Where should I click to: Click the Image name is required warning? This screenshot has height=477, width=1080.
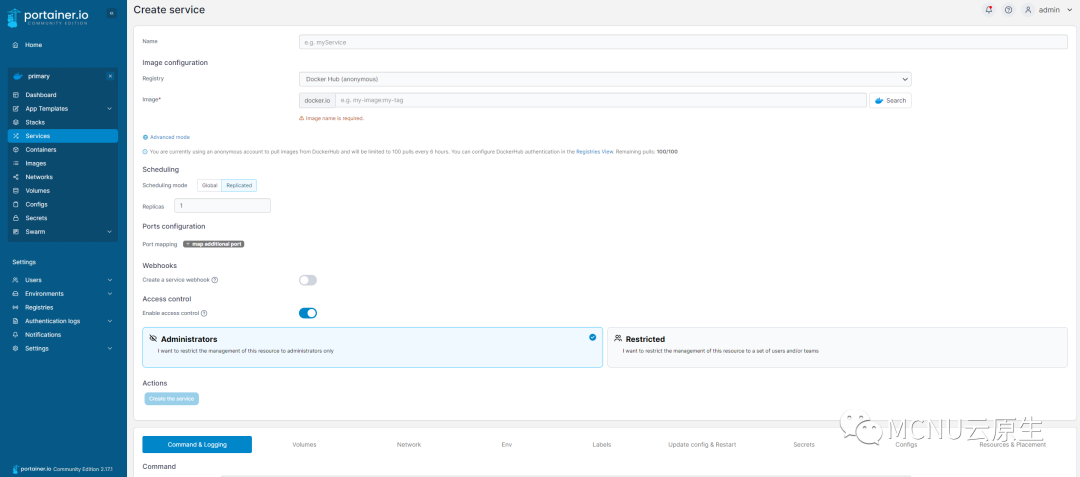tap(331, 118)
